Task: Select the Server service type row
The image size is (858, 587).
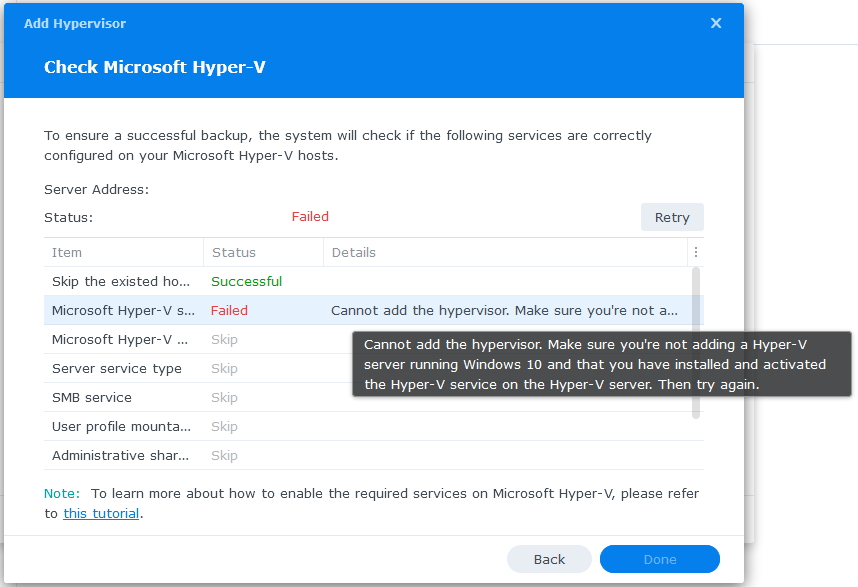Action: (198, 368)
